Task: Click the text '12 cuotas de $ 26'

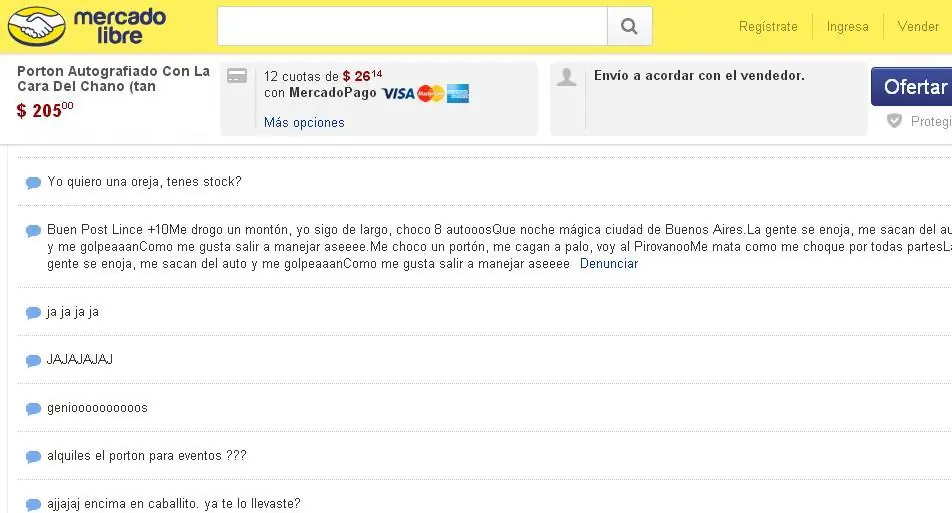Action: (323, 76)
